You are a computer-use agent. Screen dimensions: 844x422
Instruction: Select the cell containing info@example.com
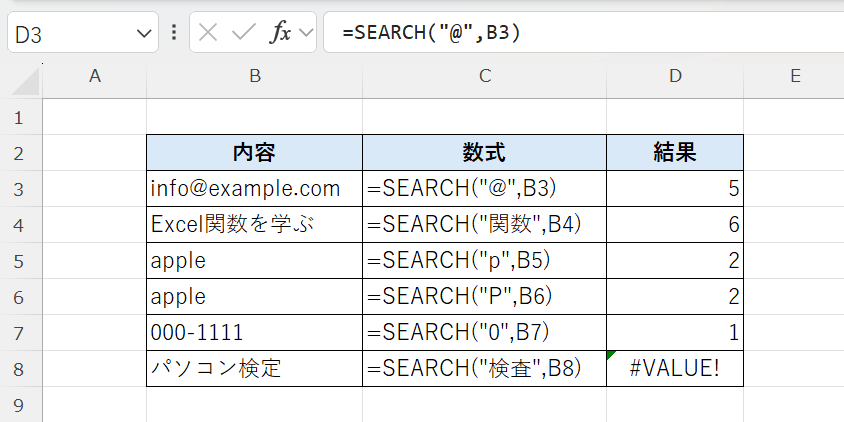coord(254,189)
